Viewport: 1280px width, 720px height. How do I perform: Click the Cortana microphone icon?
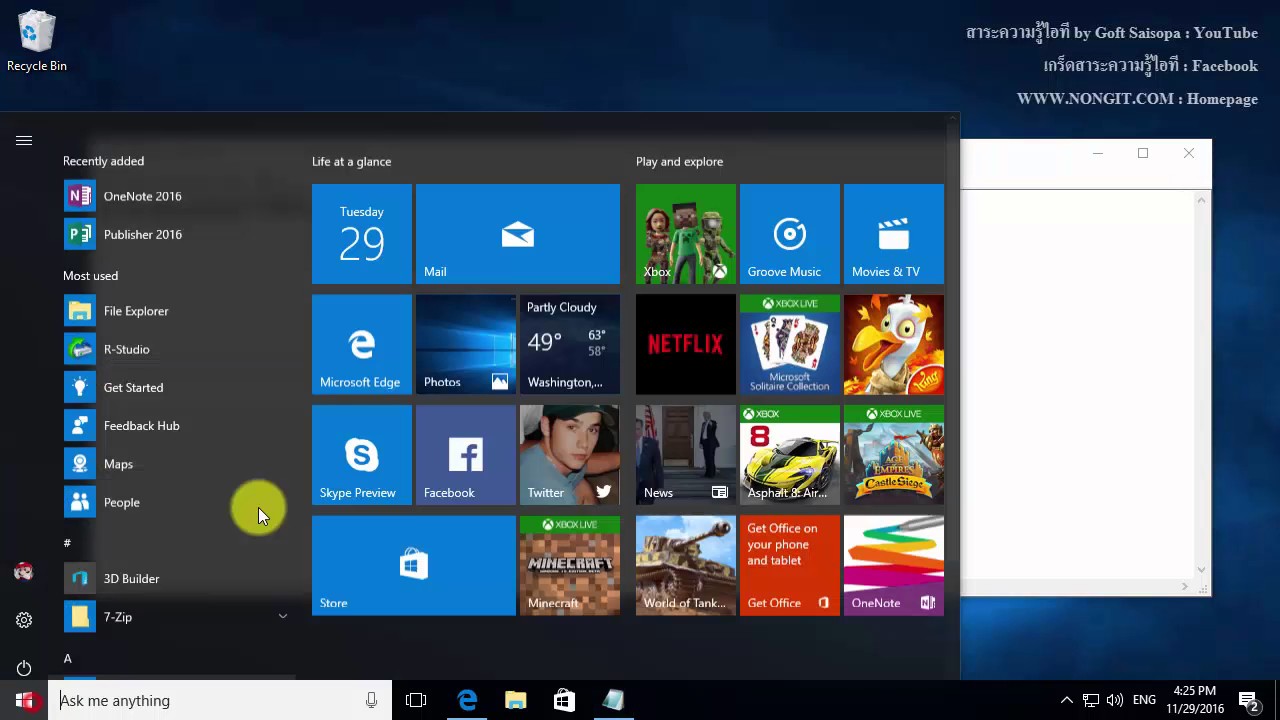pos(371,700)
